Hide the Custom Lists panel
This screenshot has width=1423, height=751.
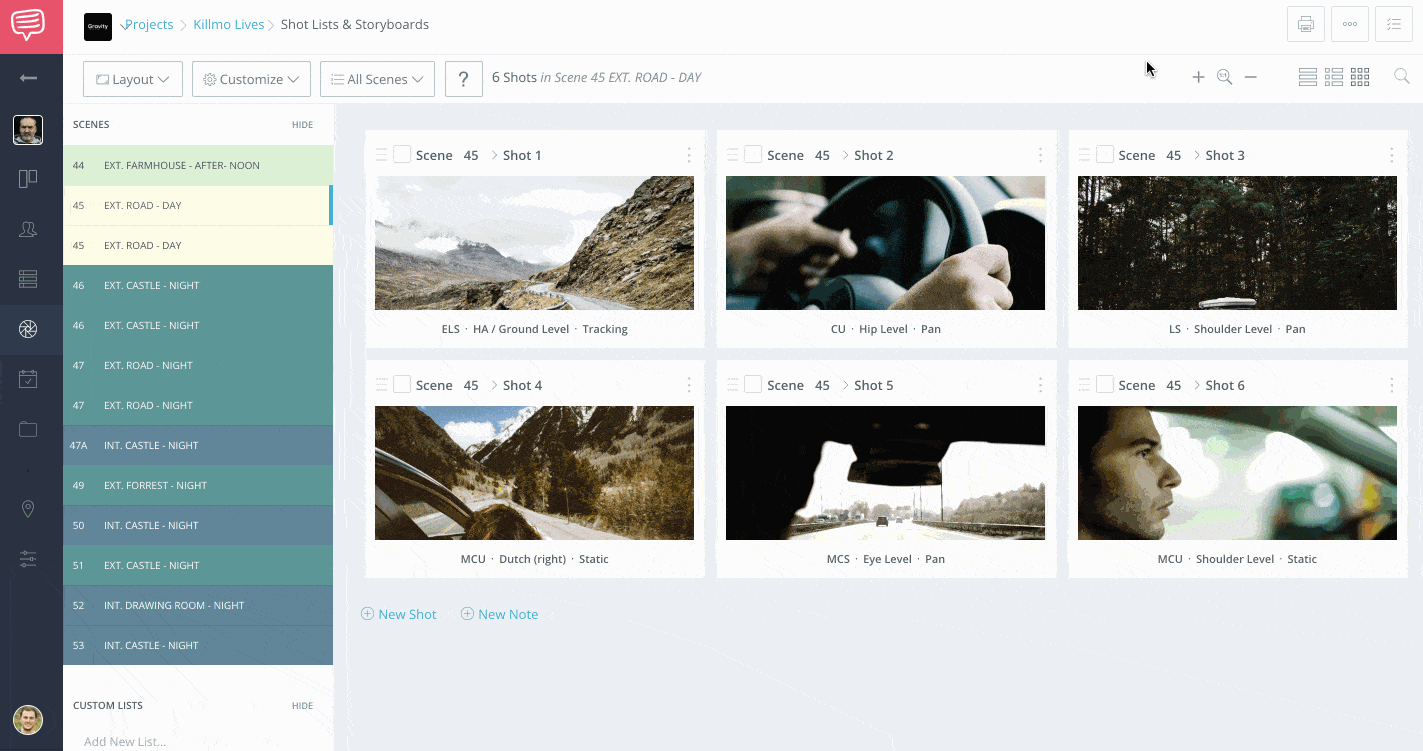[x=302, y=706]
